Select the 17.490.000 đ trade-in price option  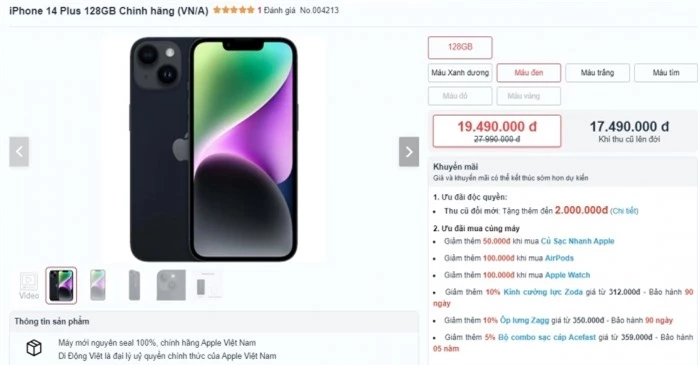[629, 131]
